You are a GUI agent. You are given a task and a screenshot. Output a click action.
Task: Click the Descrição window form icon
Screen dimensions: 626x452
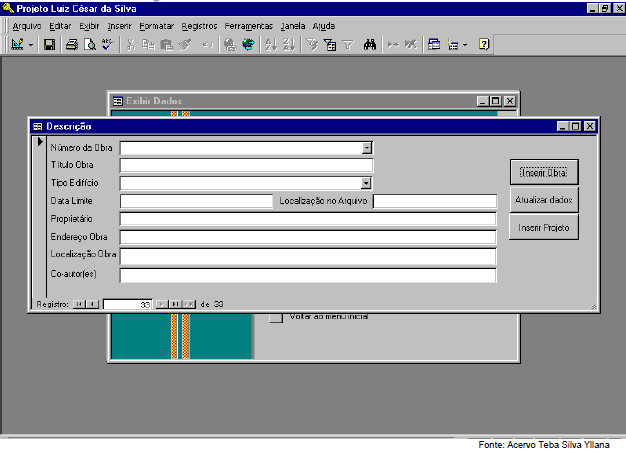click(38, 127)
